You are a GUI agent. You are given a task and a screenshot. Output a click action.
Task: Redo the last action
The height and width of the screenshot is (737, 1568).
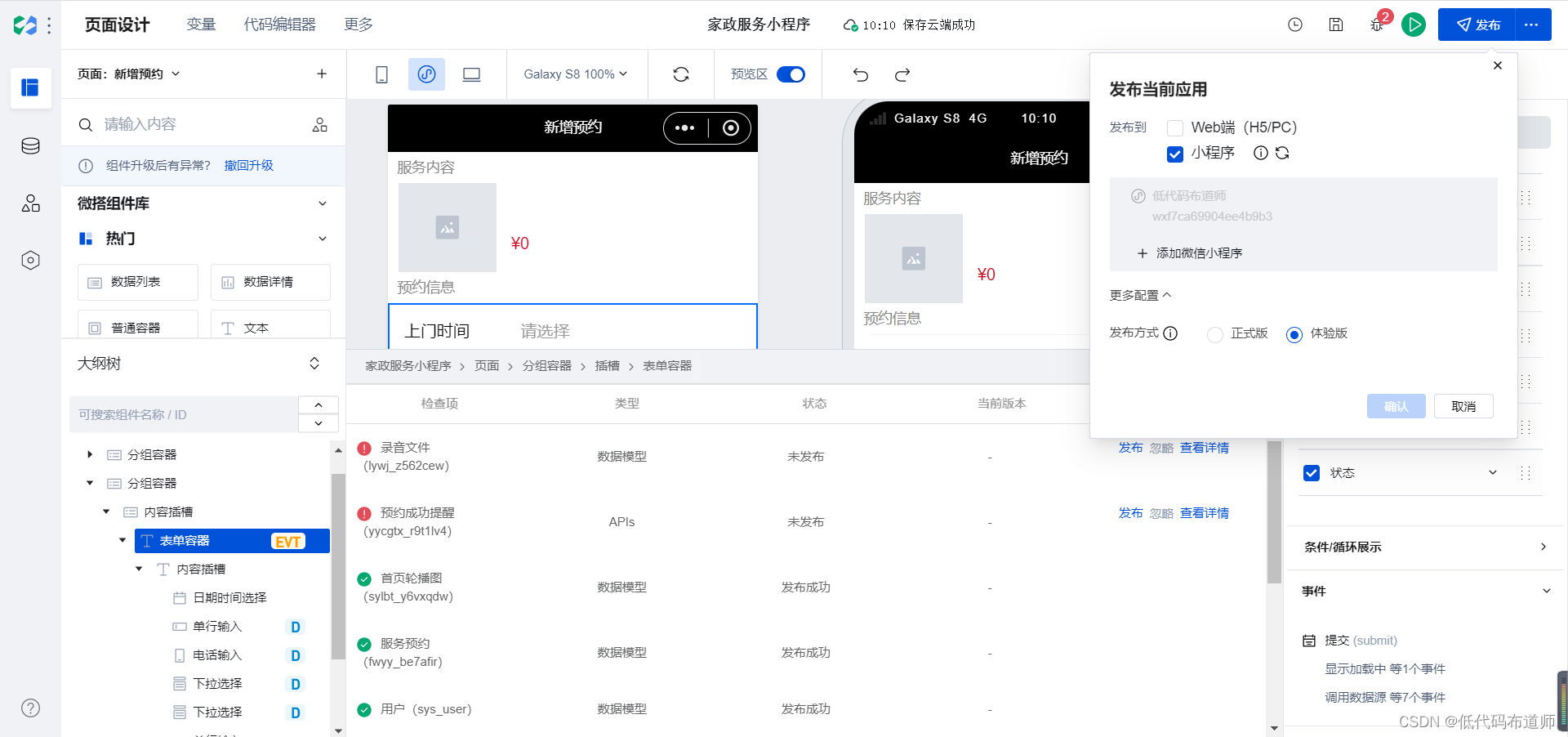(x=902, y=74)
